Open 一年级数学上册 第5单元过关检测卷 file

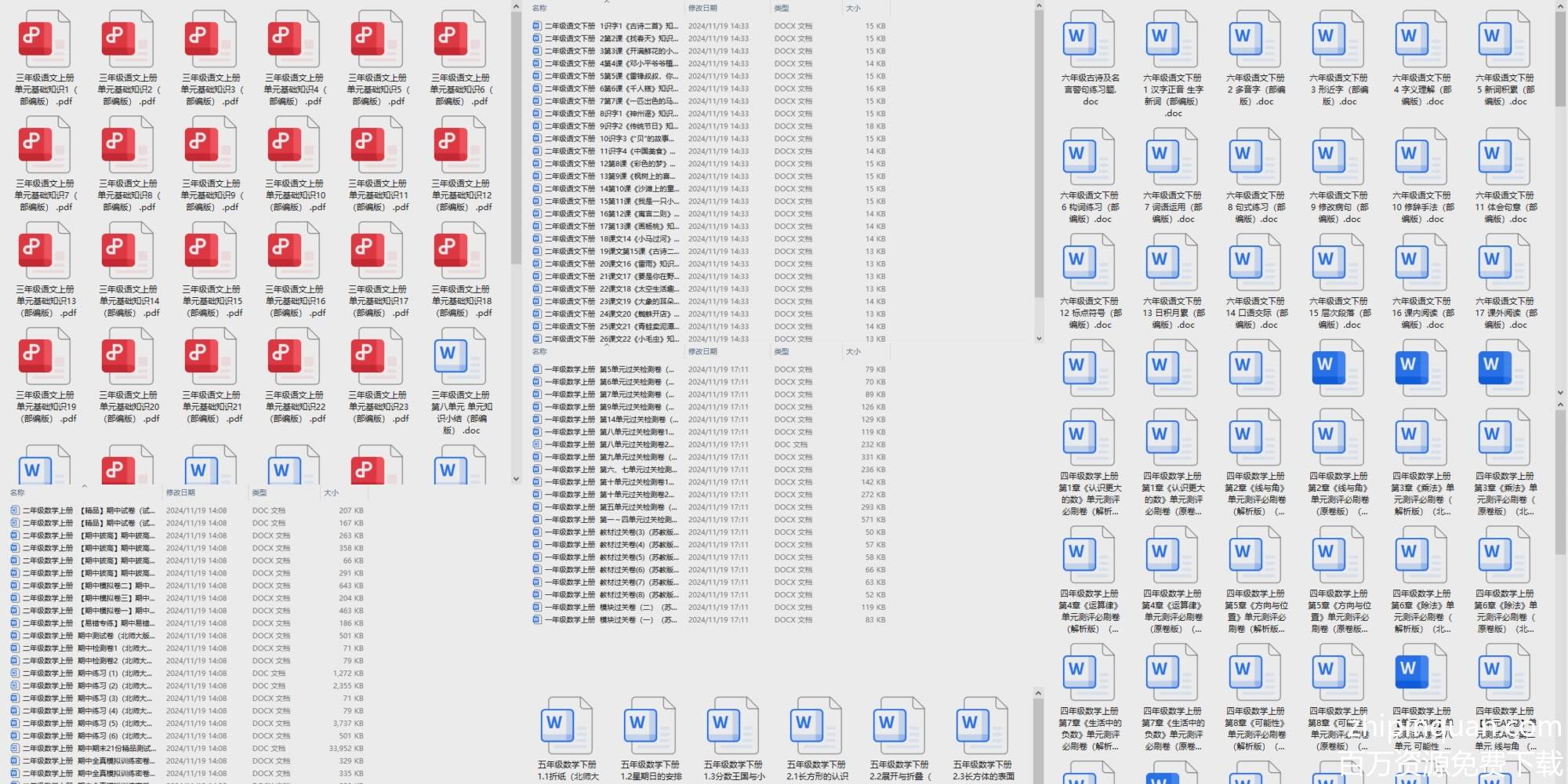coord(612,369)
